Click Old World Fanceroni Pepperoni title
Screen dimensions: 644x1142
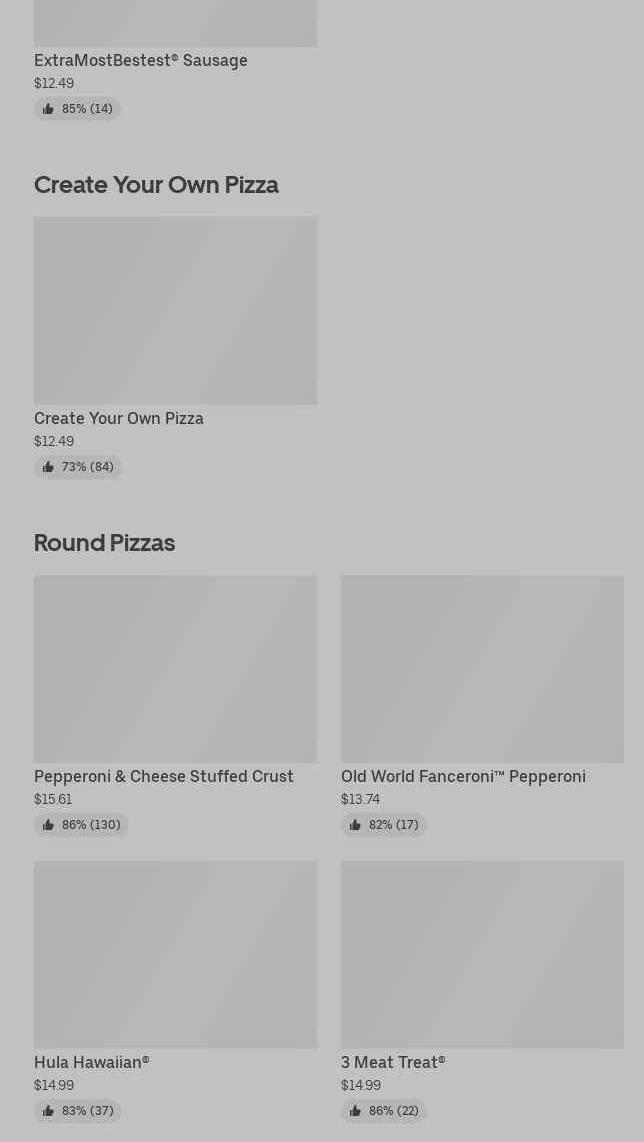(463, 777)
